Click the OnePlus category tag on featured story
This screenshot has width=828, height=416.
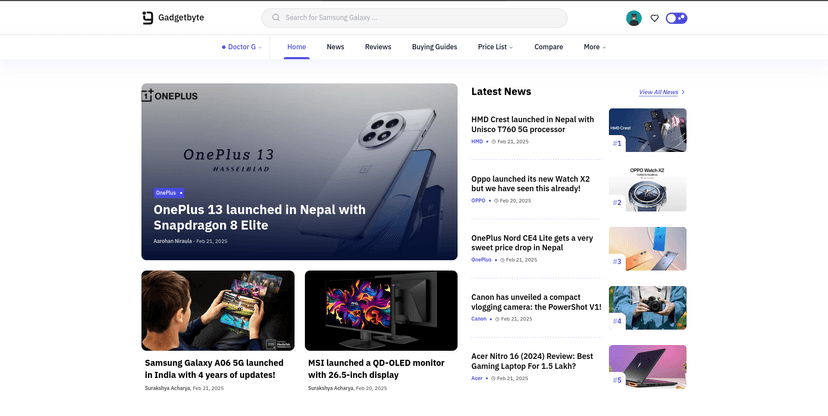click(166, 192)
